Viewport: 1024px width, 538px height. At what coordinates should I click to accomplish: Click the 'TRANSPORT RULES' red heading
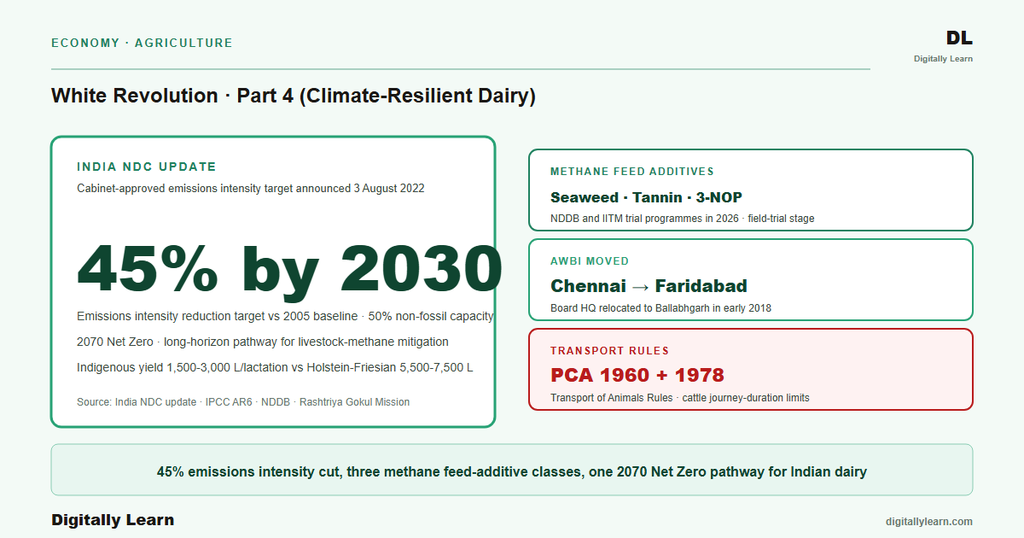click(x=609, y=351)
